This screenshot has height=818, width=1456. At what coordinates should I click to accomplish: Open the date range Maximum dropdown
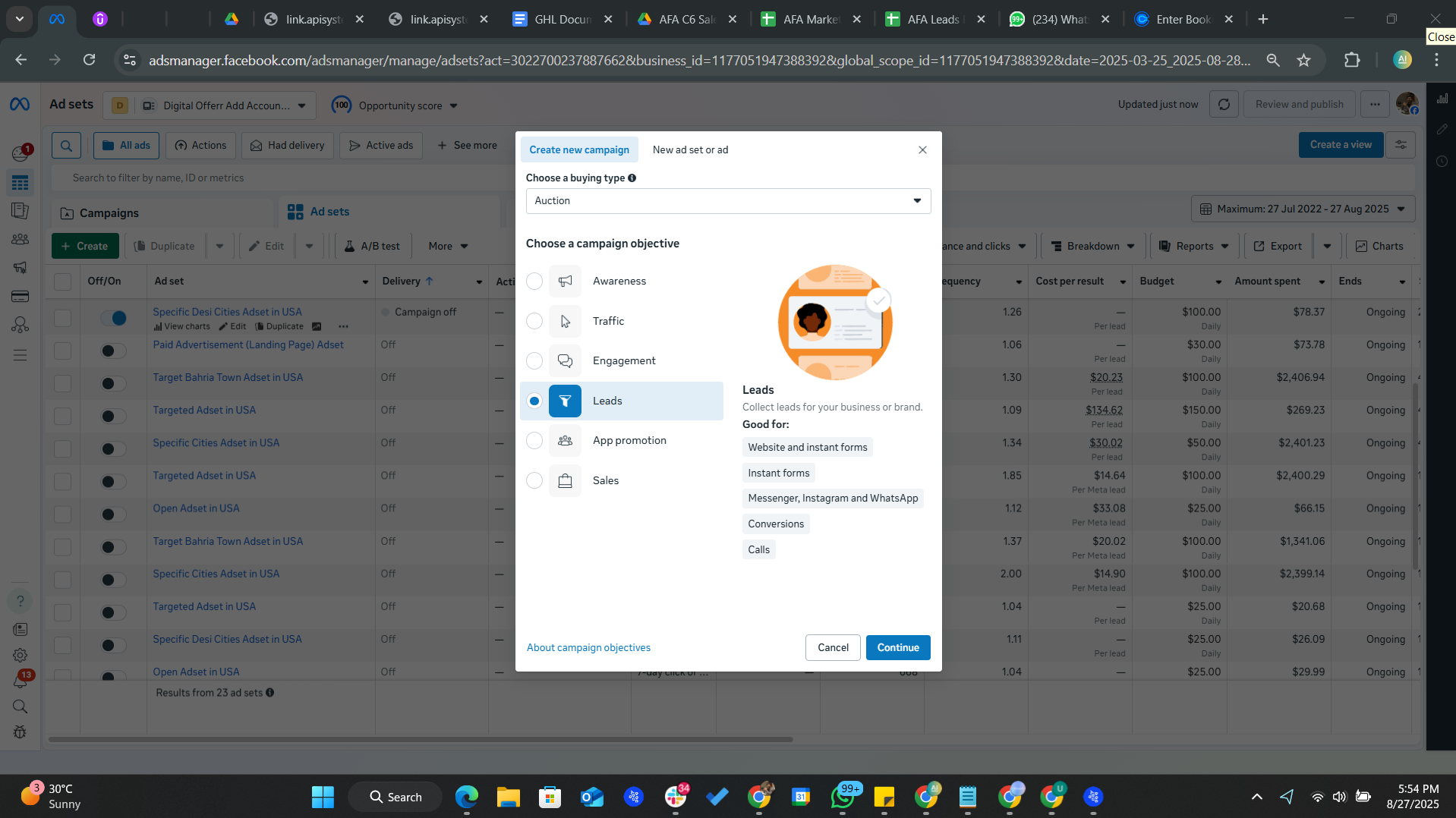point(1303,209)
